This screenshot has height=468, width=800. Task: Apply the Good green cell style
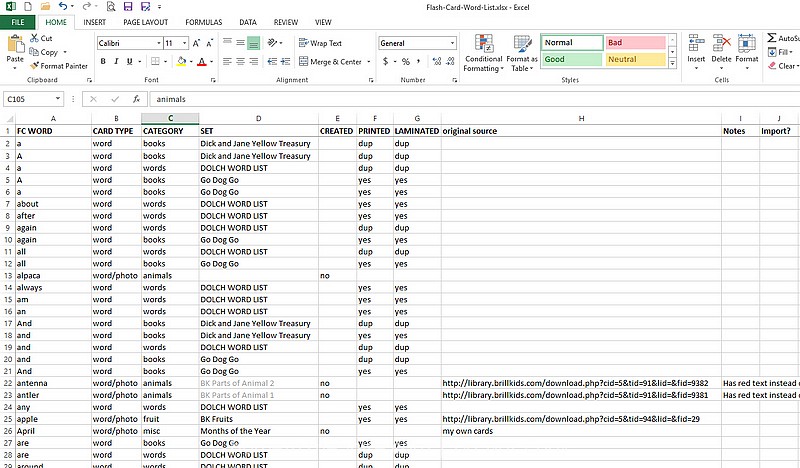click(x=572, y=59)
